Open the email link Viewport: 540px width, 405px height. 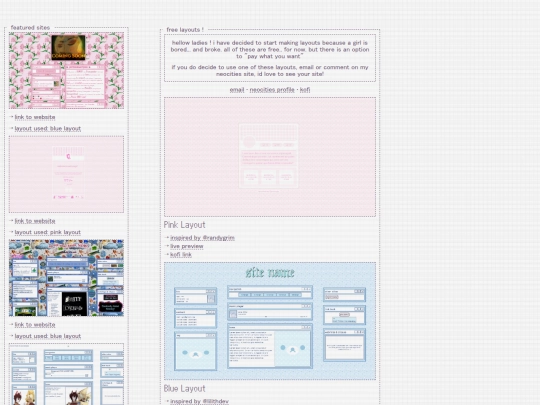click(x=237, y=90)
